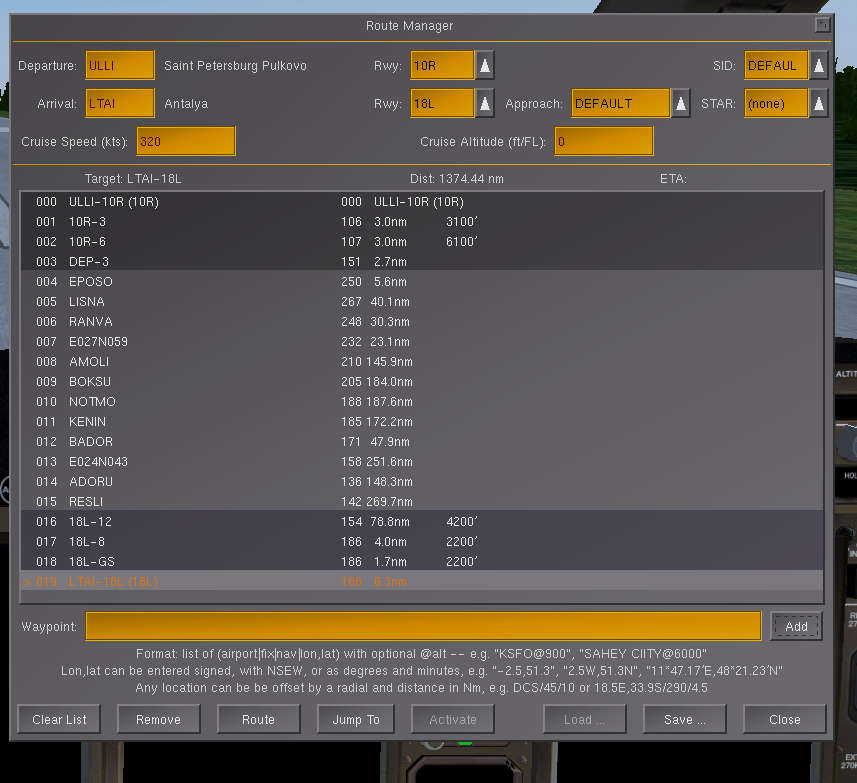Expand the SID selection dropdown arrow

[x=818, y=66]
